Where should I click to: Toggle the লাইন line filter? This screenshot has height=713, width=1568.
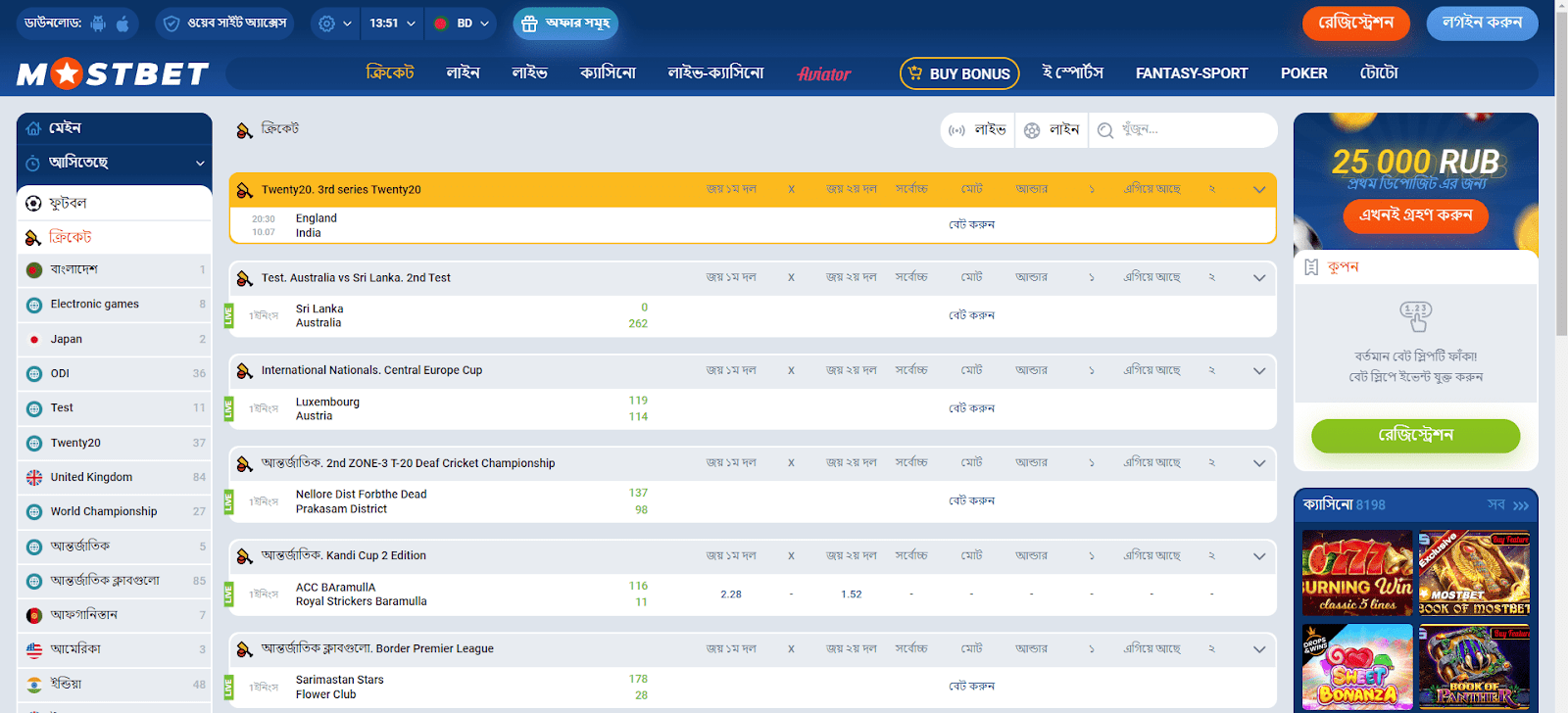(1052, 129)
